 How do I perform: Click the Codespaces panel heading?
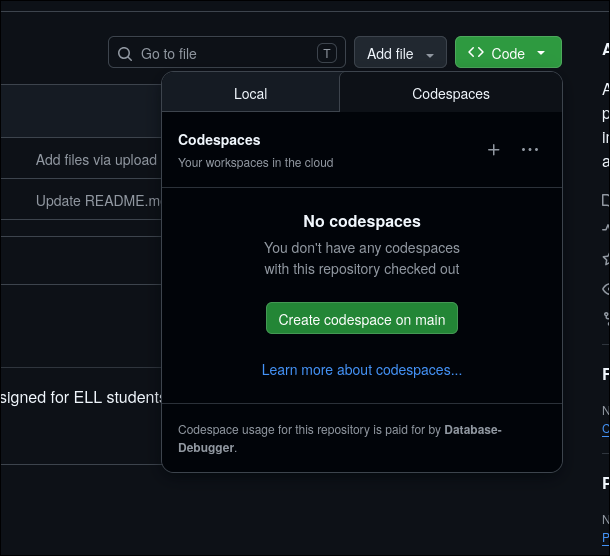219,140
